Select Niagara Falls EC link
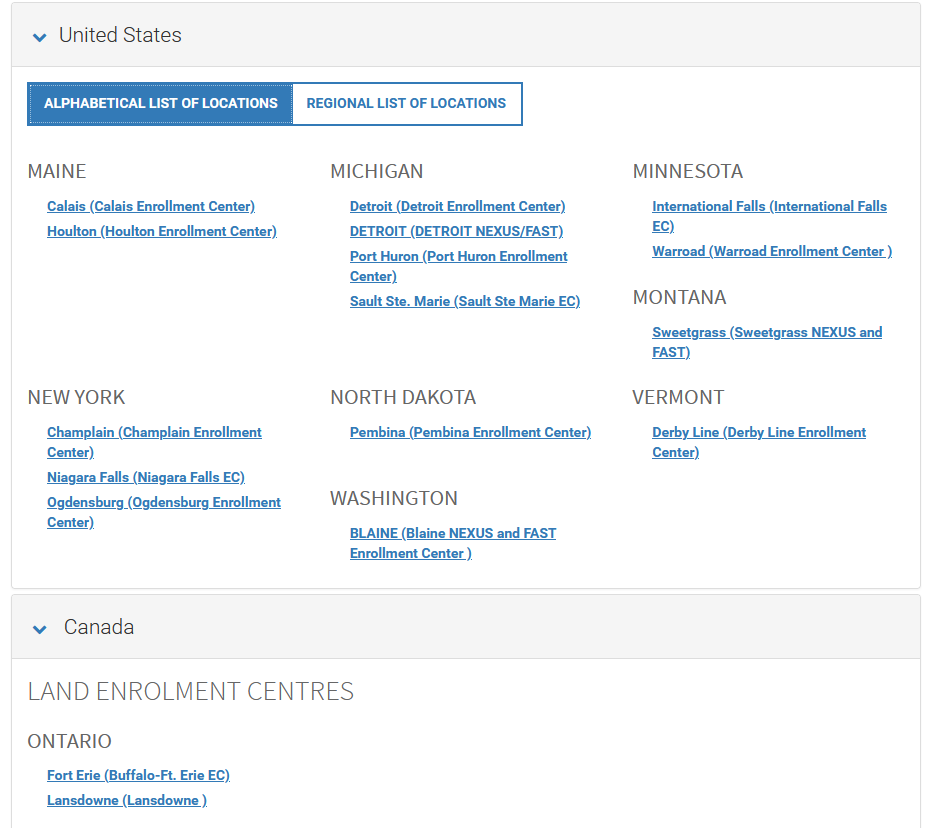The image size is (928, 828). coord(146,478)
